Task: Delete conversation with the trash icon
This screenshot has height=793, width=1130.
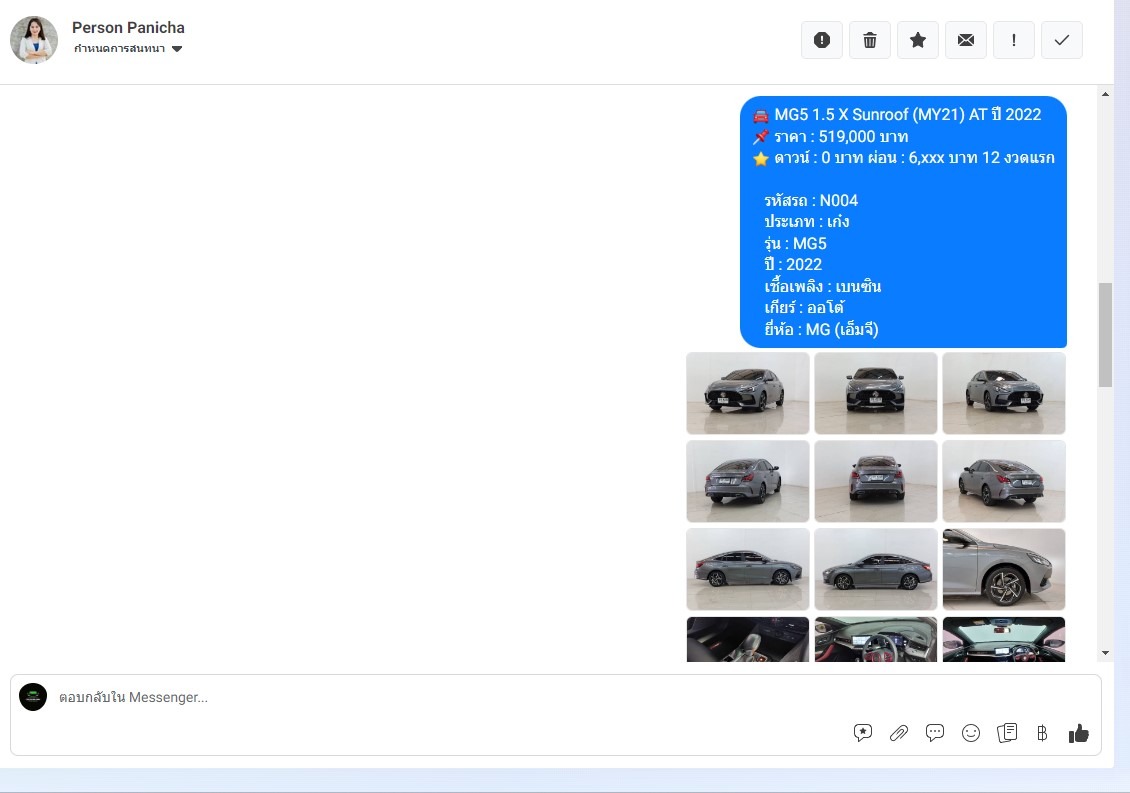Action: [x=870, y=40]
